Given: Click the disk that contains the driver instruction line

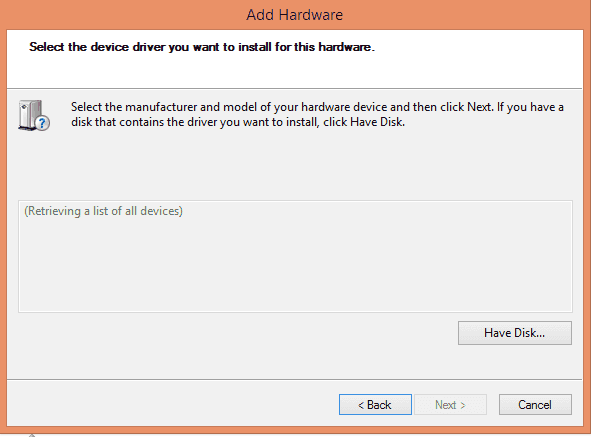Looking at the screenshot, I should (238, 122).
